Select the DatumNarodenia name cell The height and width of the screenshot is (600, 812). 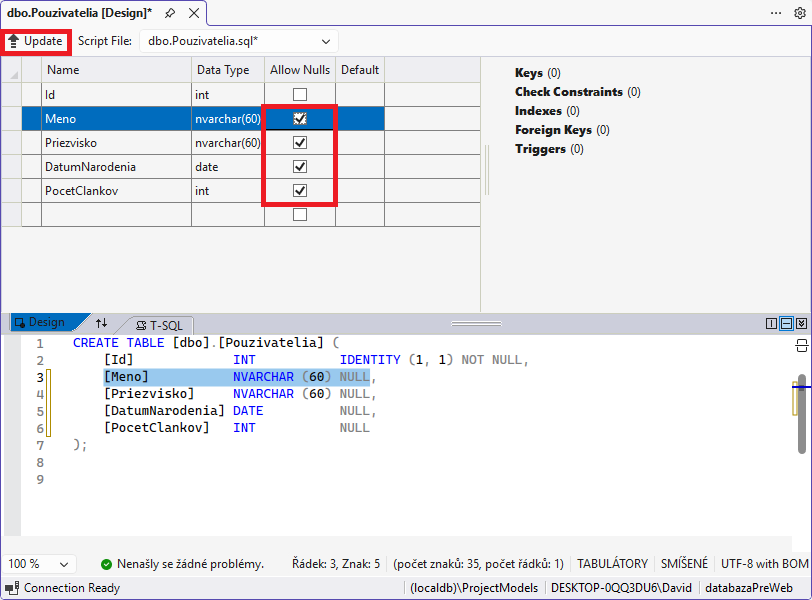click(x=117, y=167)
